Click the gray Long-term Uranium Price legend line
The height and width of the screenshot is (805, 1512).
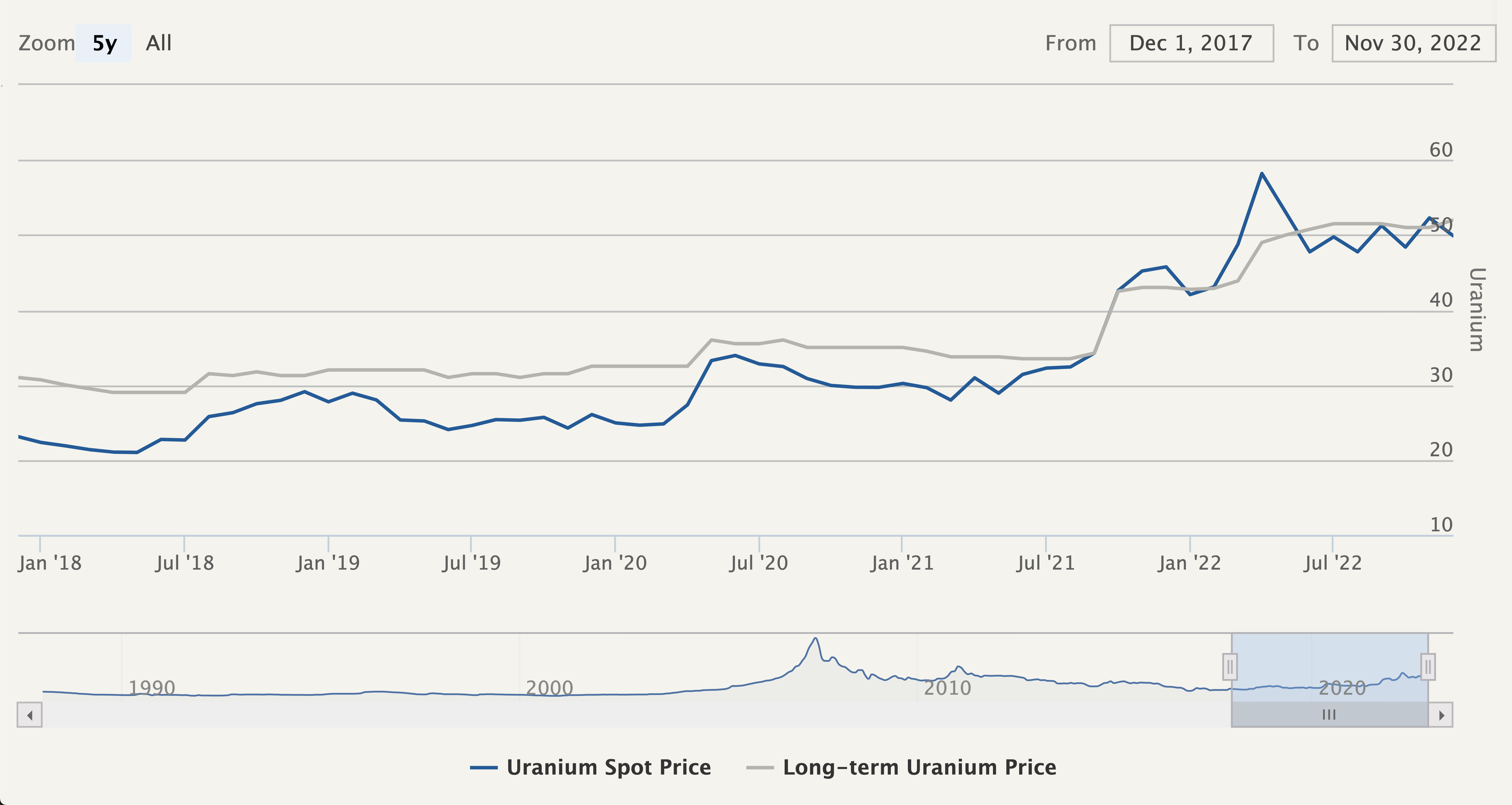tap(760, 767)
